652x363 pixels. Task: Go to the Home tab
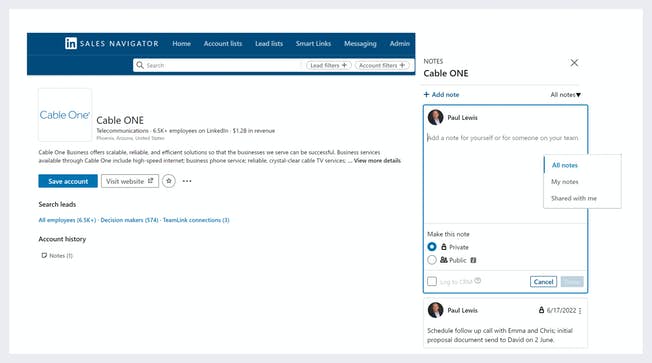pos(181,44)
